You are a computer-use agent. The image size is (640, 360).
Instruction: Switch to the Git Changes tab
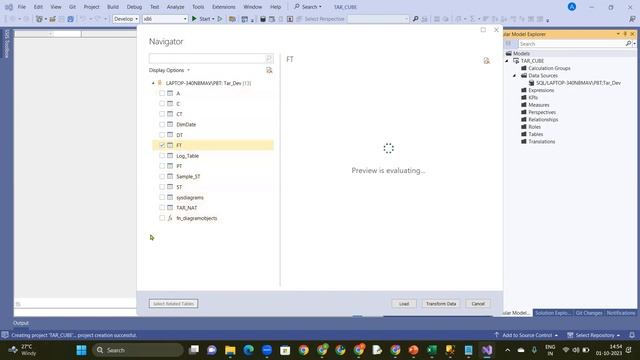click(589, 313)
